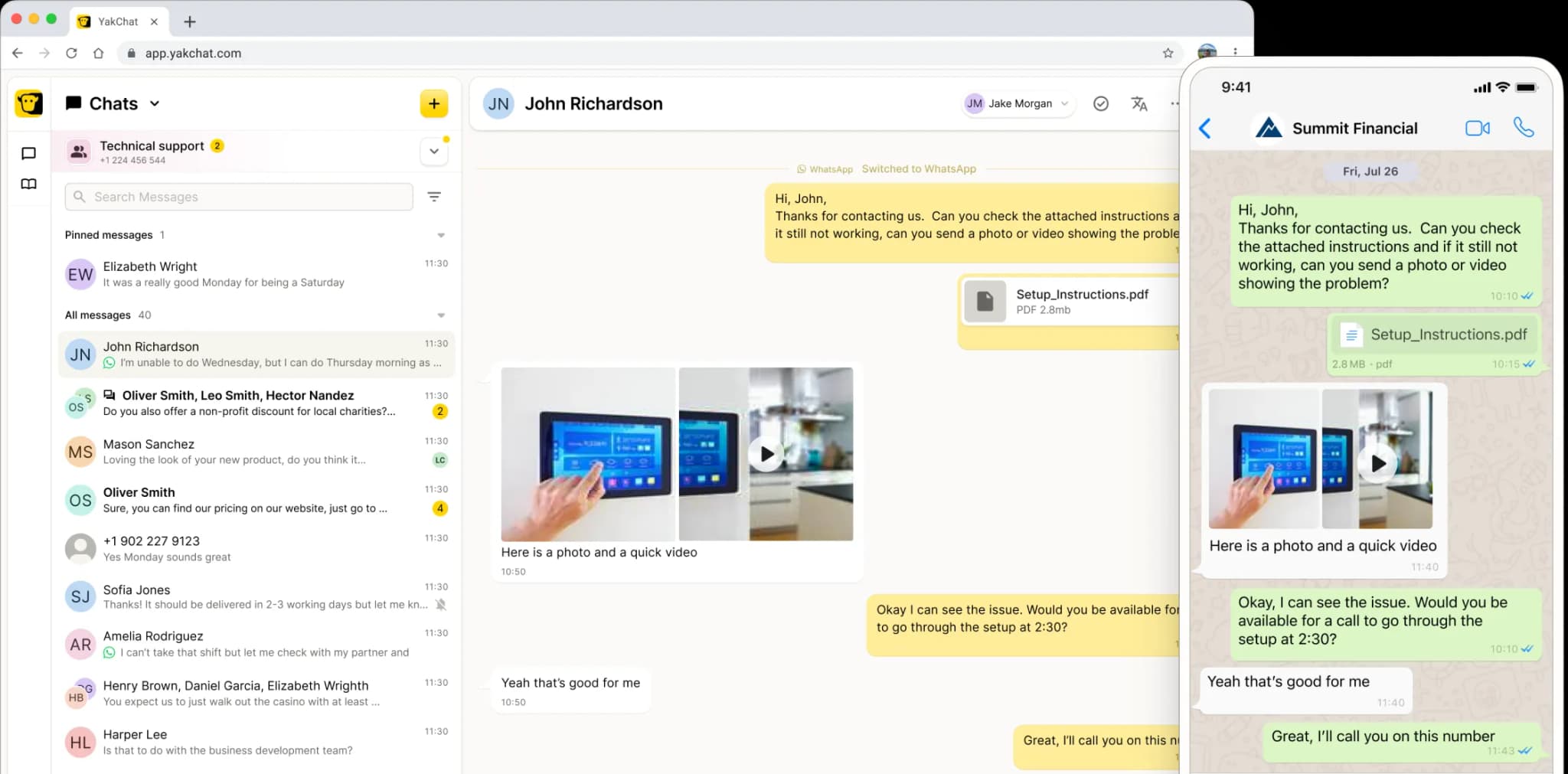Open Mason Sanchez conversation
Screen dimensions: 1568x774
point(256,452)
